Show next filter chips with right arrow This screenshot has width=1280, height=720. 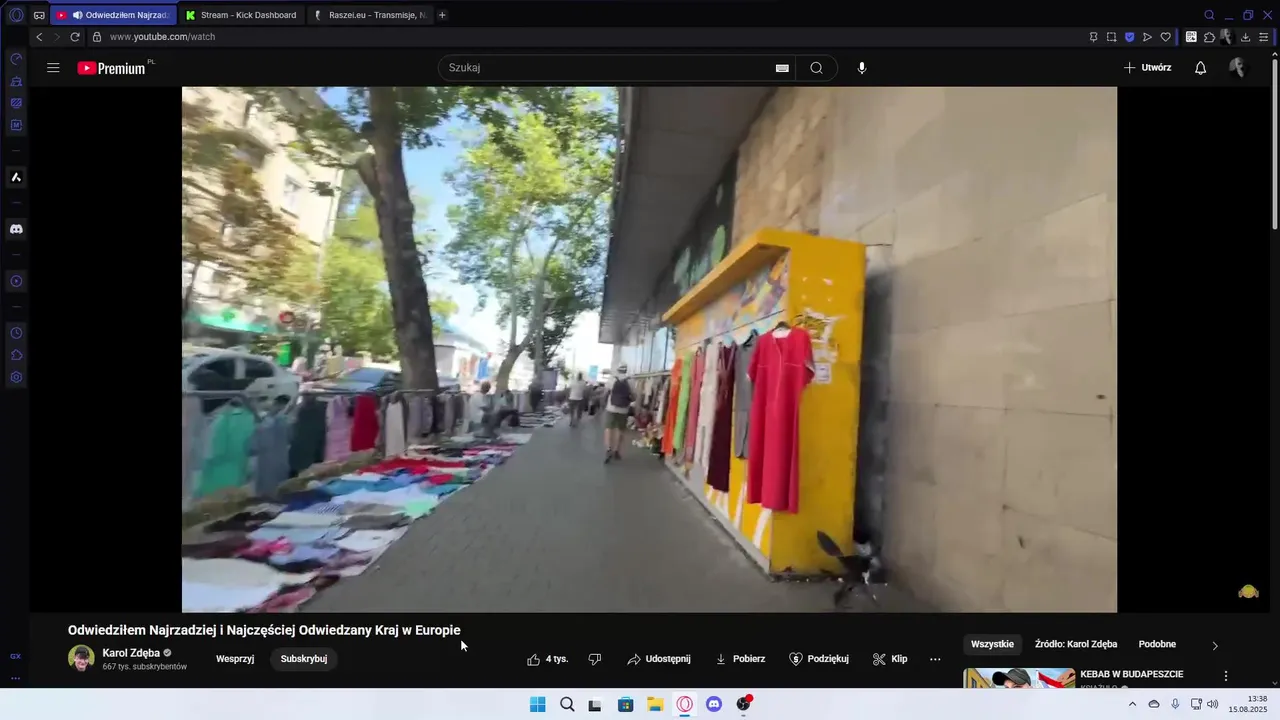(x=1215, y=645)
